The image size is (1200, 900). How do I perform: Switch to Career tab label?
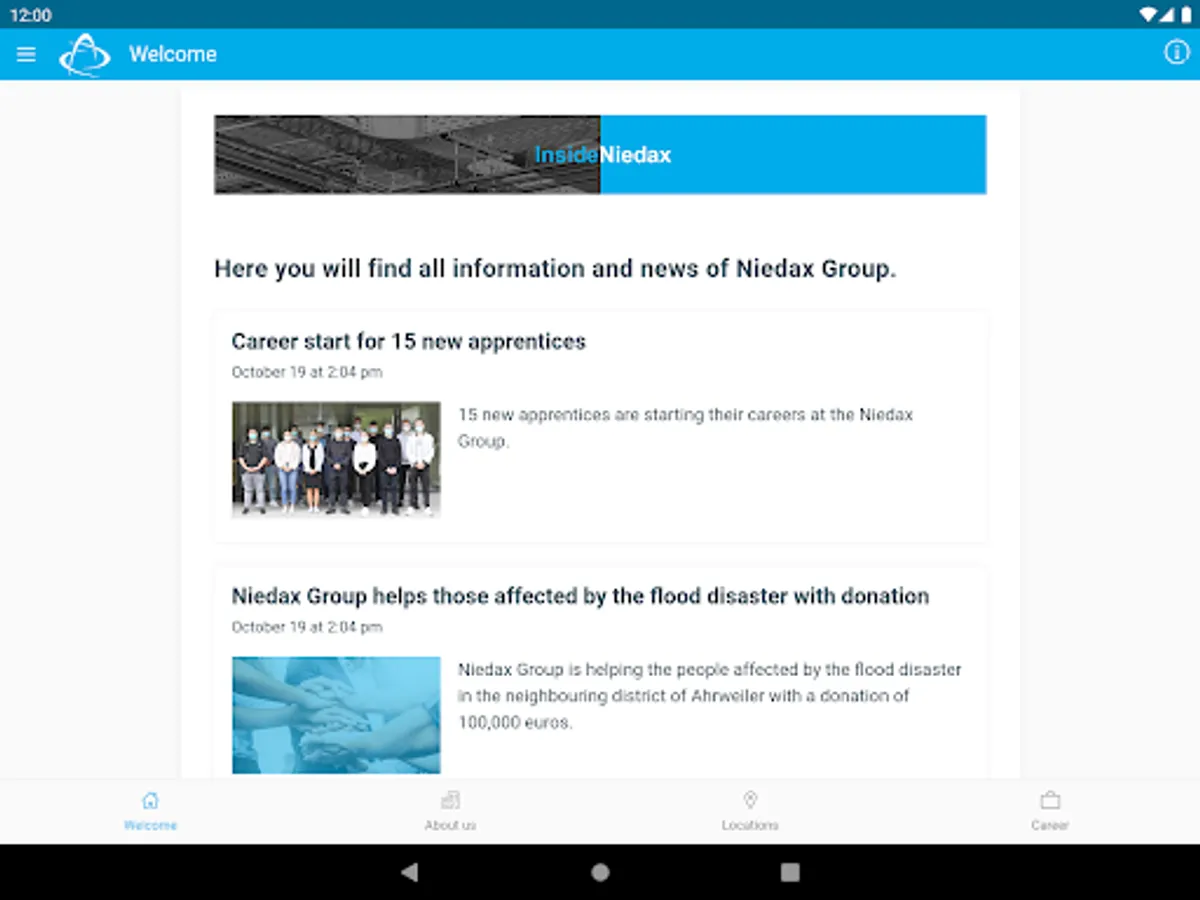(x=1050, y=825)
